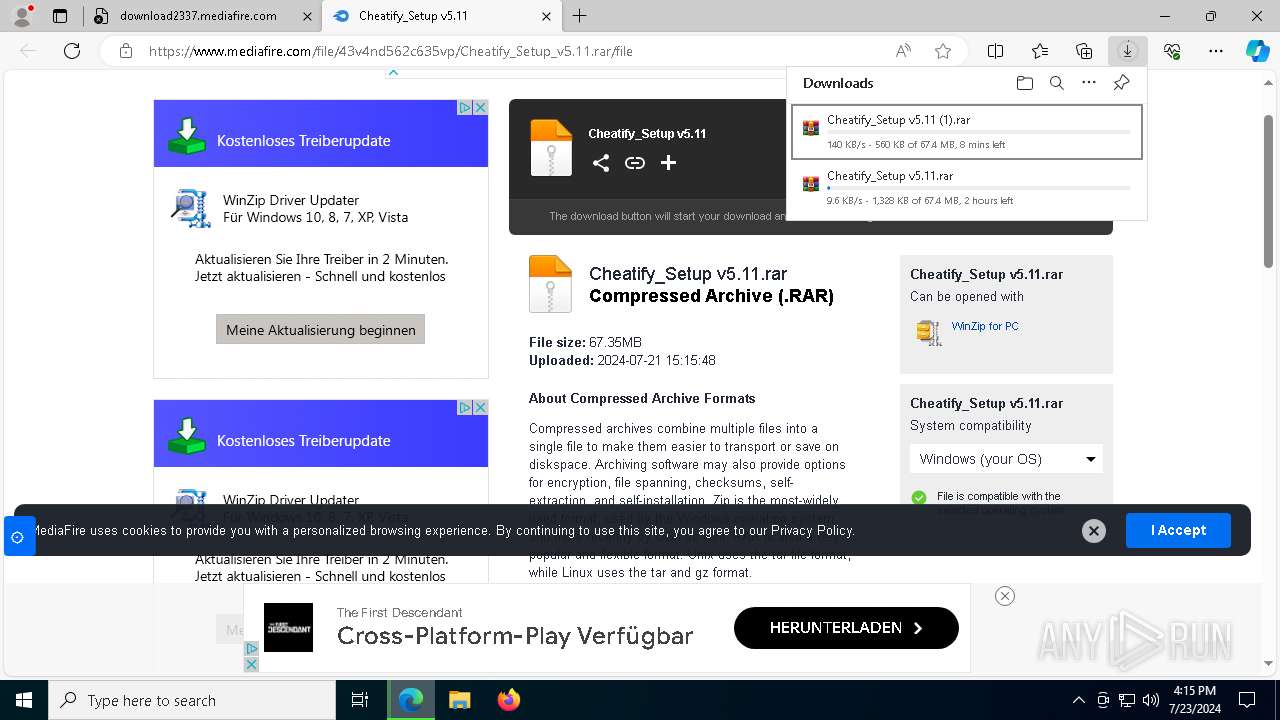This screenshot has height=720, width=1280.
Task: Toggle the Downloads toolbar button
Action: (1128, 51)
